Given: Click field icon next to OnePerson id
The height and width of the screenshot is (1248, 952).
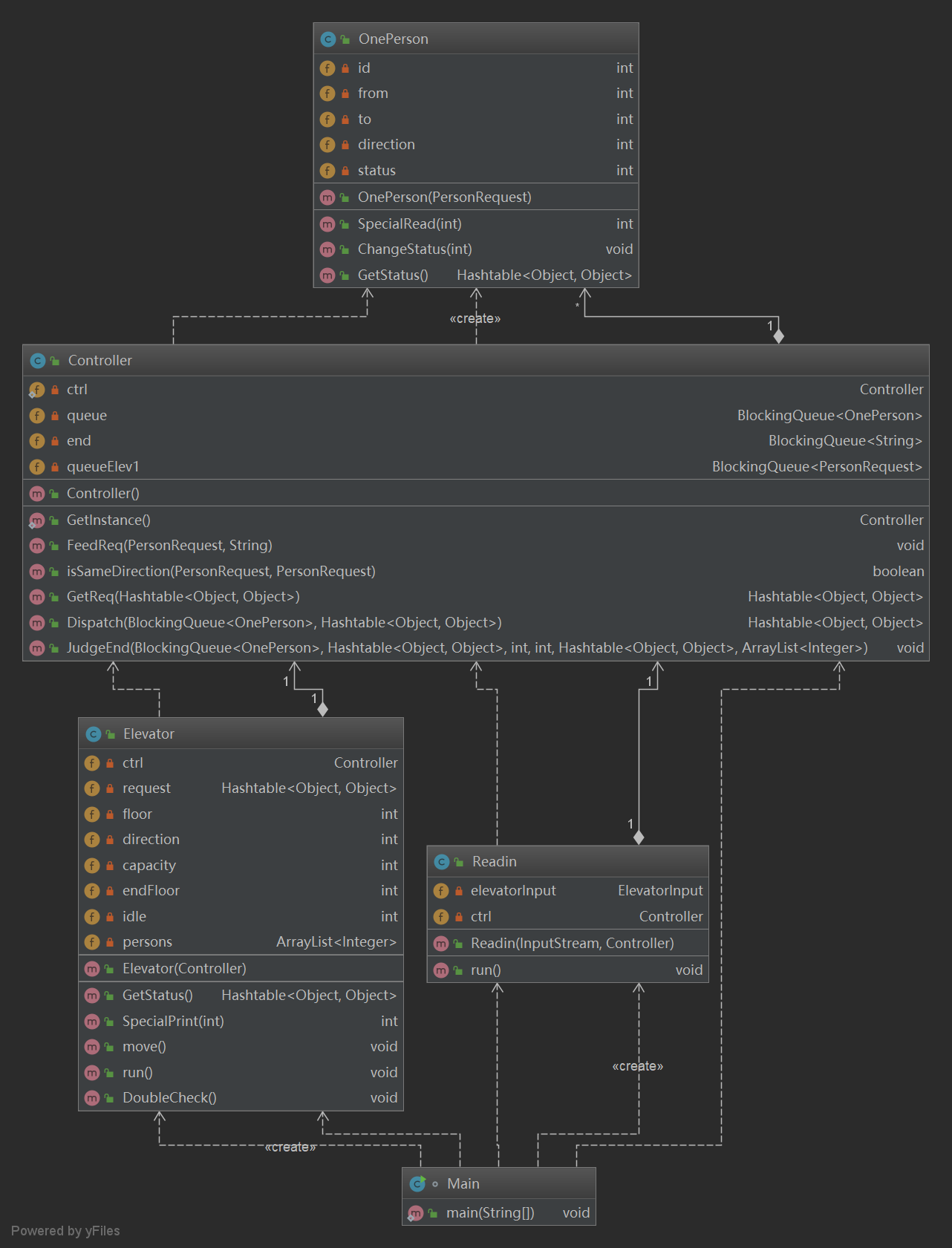Looking at the screenshot, I should (x=327, y=68).
